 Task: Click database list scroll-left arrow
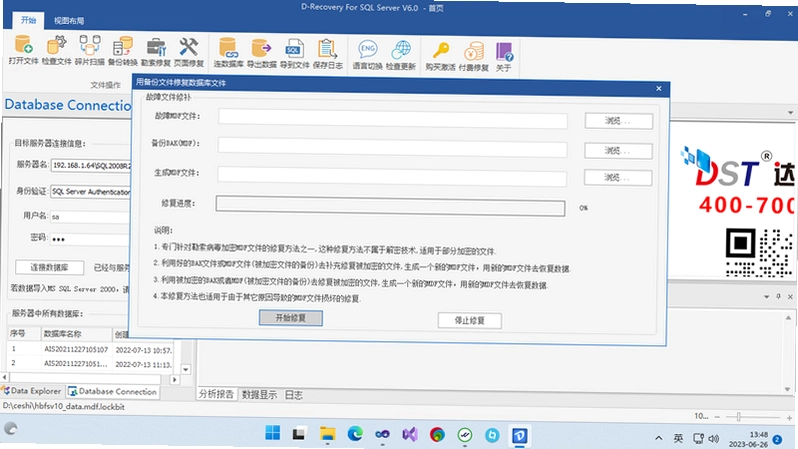coord(5,377)
